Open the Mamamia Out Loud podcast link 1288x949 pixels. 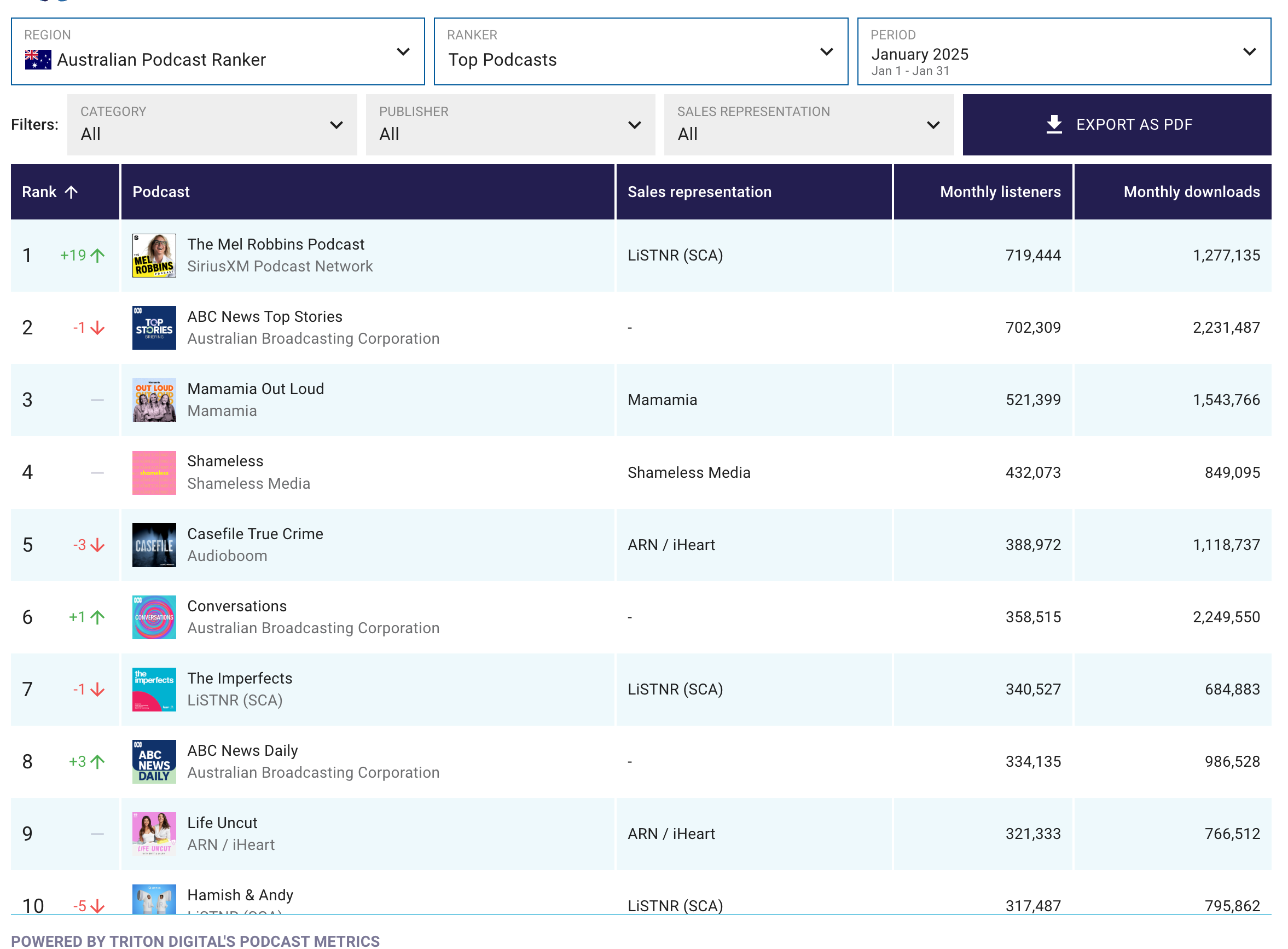point(256,389)
